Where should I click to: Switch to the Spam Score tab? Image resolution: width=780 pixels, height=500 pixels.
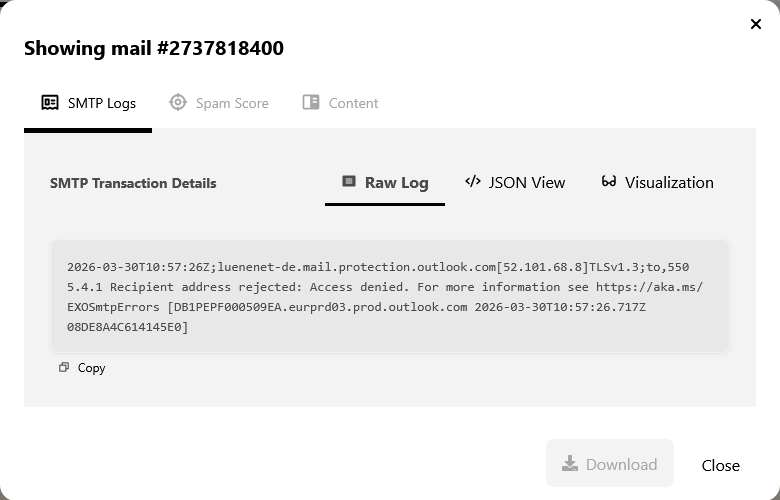[x=232, y=103]
